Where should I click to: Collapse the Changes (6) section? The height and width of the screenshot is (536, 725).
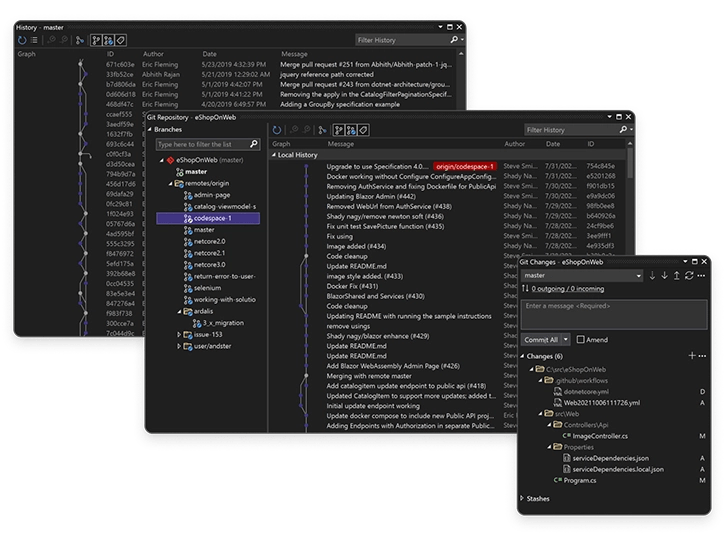[522, 356]
